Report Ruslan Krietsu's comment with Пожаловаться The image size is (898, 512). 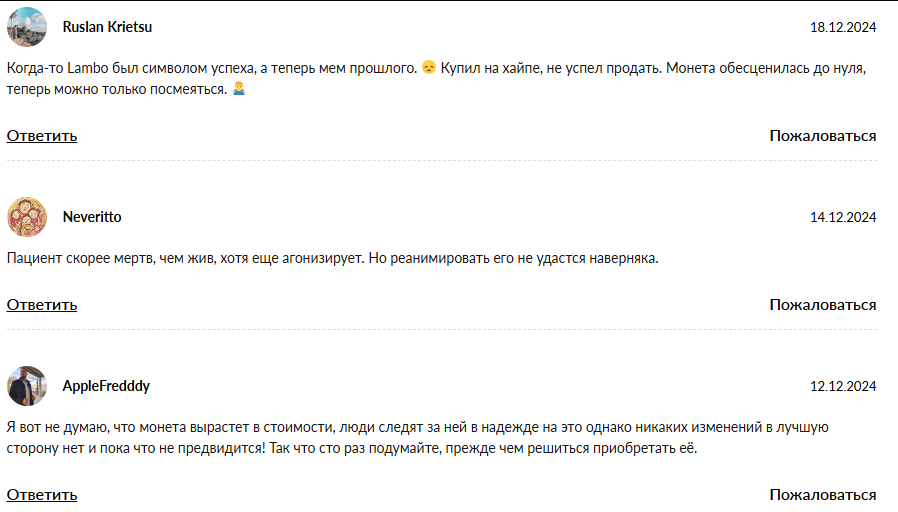point(822,136)
